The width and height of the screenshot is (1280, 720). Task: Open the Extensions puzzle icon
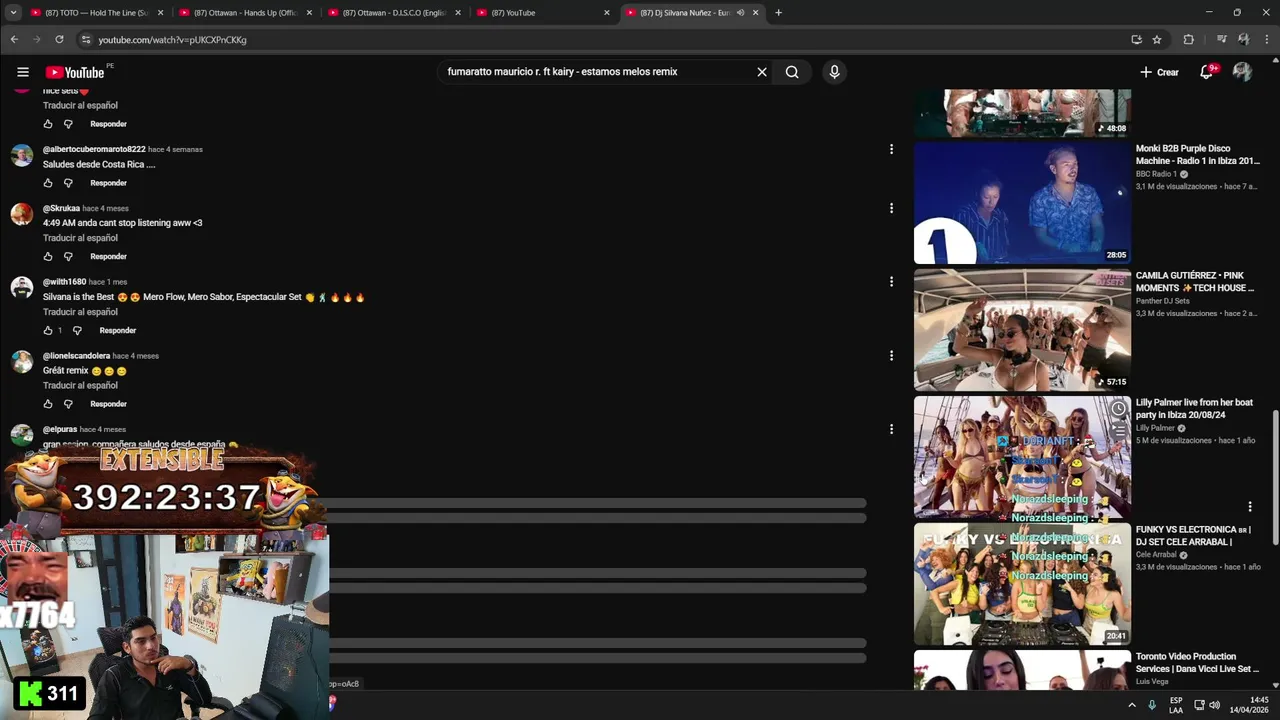point(1189,40)
